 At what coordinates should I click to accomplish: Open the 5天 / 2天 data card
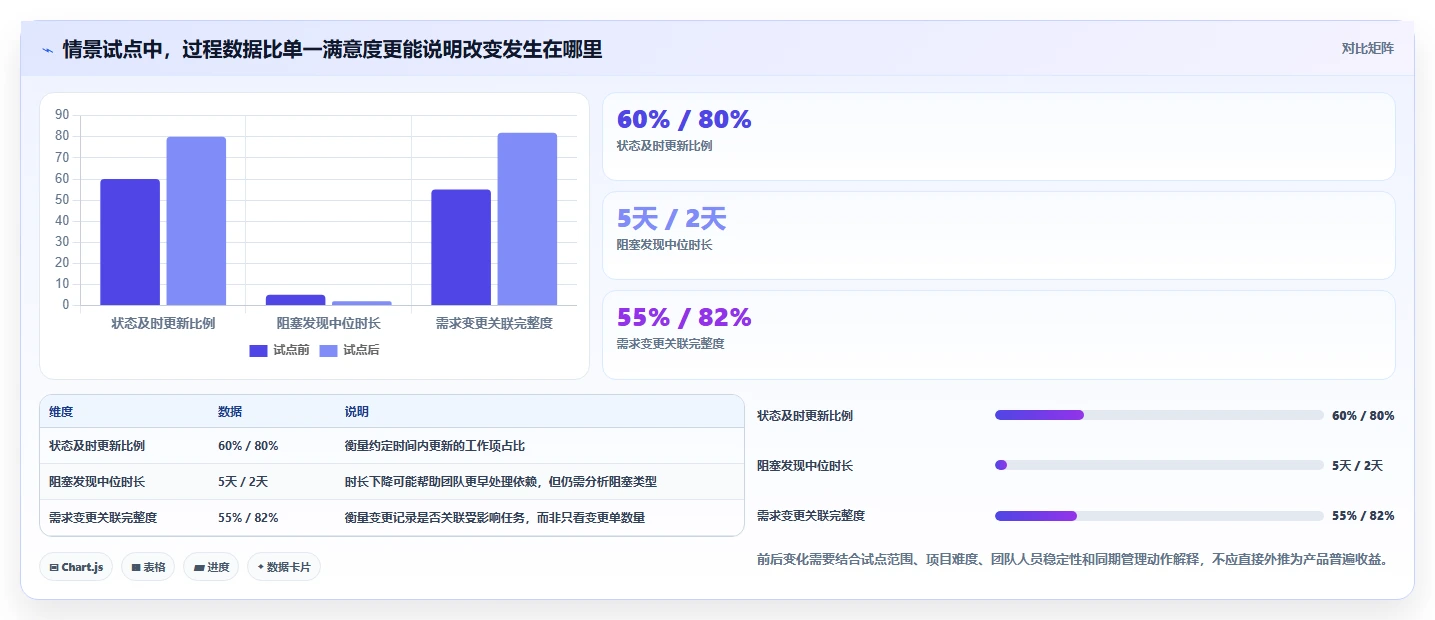pos(998,236)
